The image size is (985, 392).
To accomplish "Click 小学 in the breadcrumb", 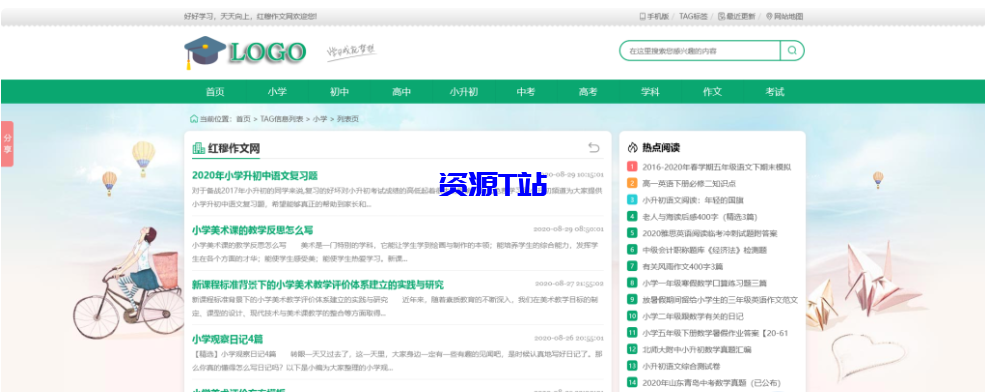I will (320, 119).
